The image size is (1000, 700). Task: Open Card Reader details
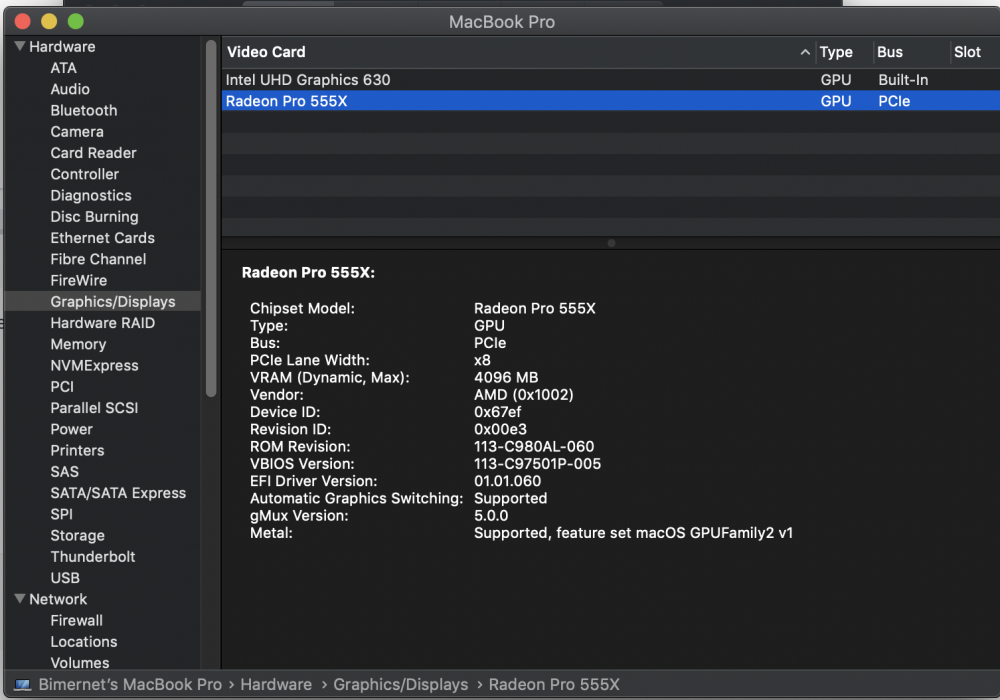[x=93, y=152]
